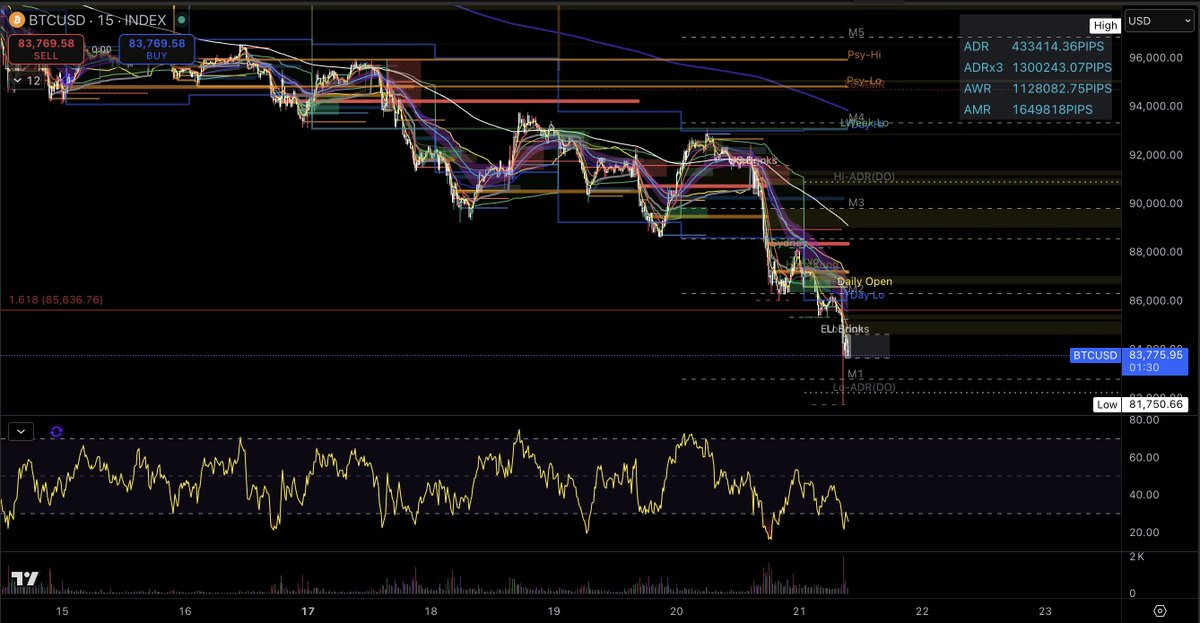Expand the collapsed 12 indicators legend
1200x623 pixels.
coord(26,80)
